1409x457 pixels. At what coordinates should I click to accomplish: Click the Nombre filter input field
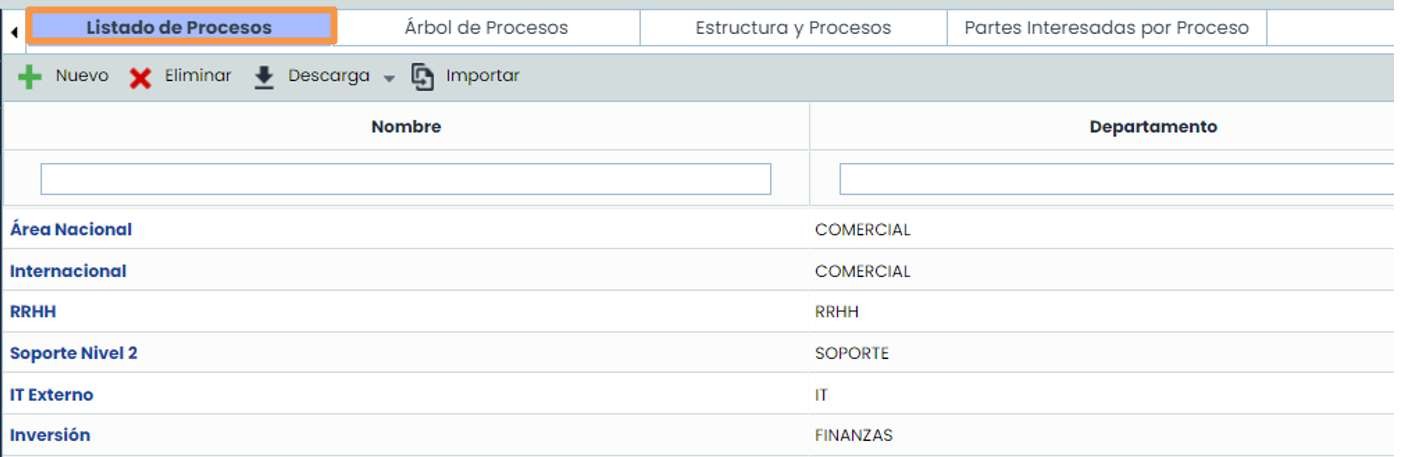click(x=405, y=179)
